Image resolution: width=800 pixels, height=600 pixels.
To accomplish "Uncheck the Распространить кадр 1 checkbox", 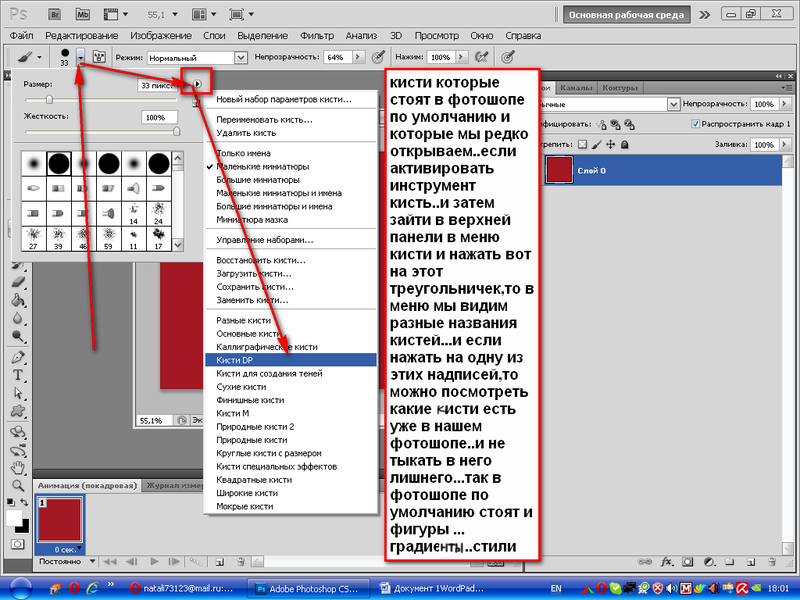I will pyautogui.click(x=695, y=124).
